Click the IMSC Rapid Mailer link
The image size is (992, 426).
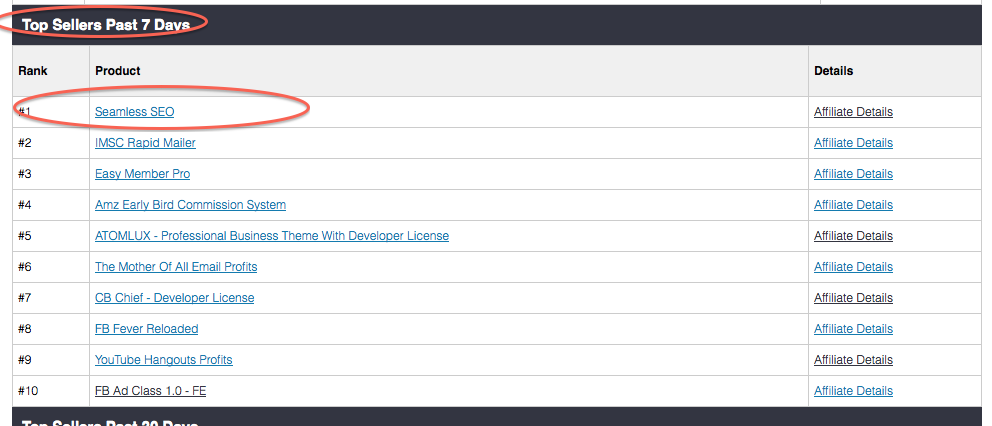[x=145, y=143]
